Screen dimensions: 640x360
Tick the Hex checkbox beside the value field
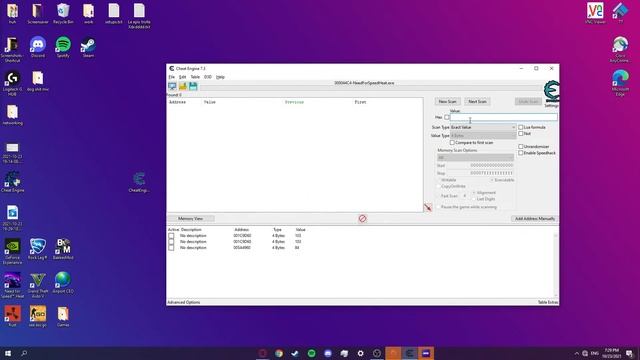tap(447, 117)
